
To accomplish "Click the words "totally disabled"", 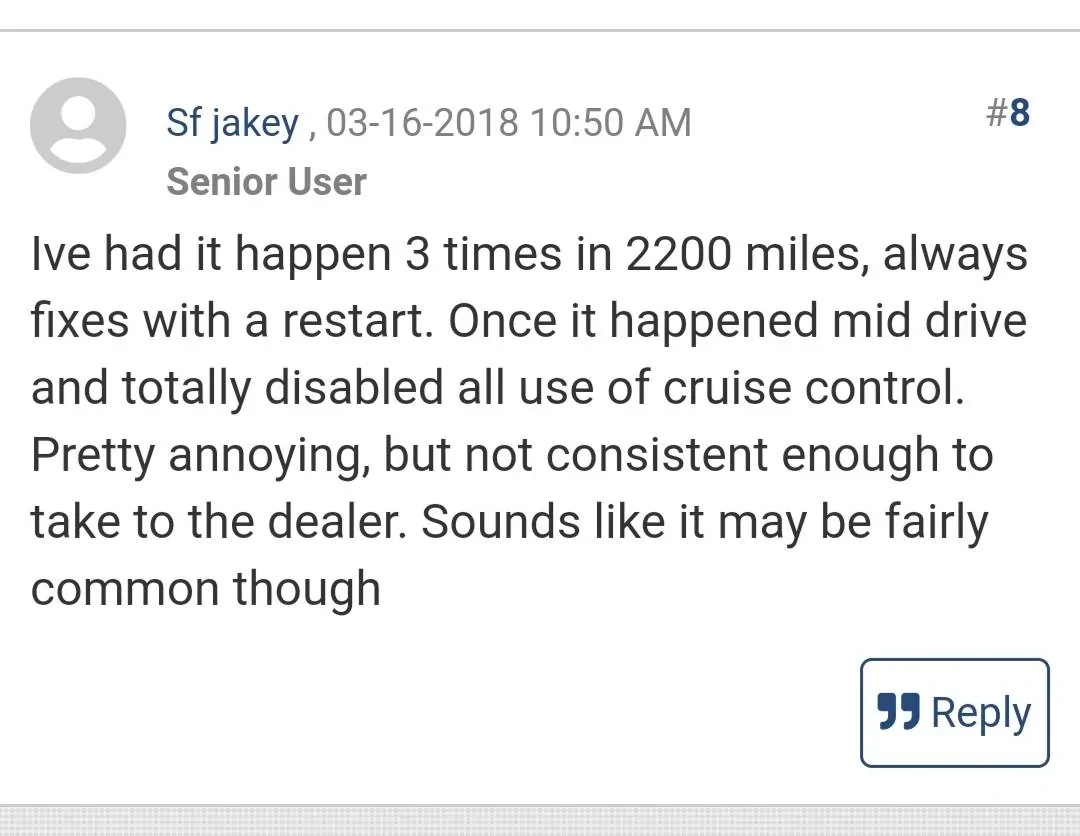I will [x=260, y=389].
